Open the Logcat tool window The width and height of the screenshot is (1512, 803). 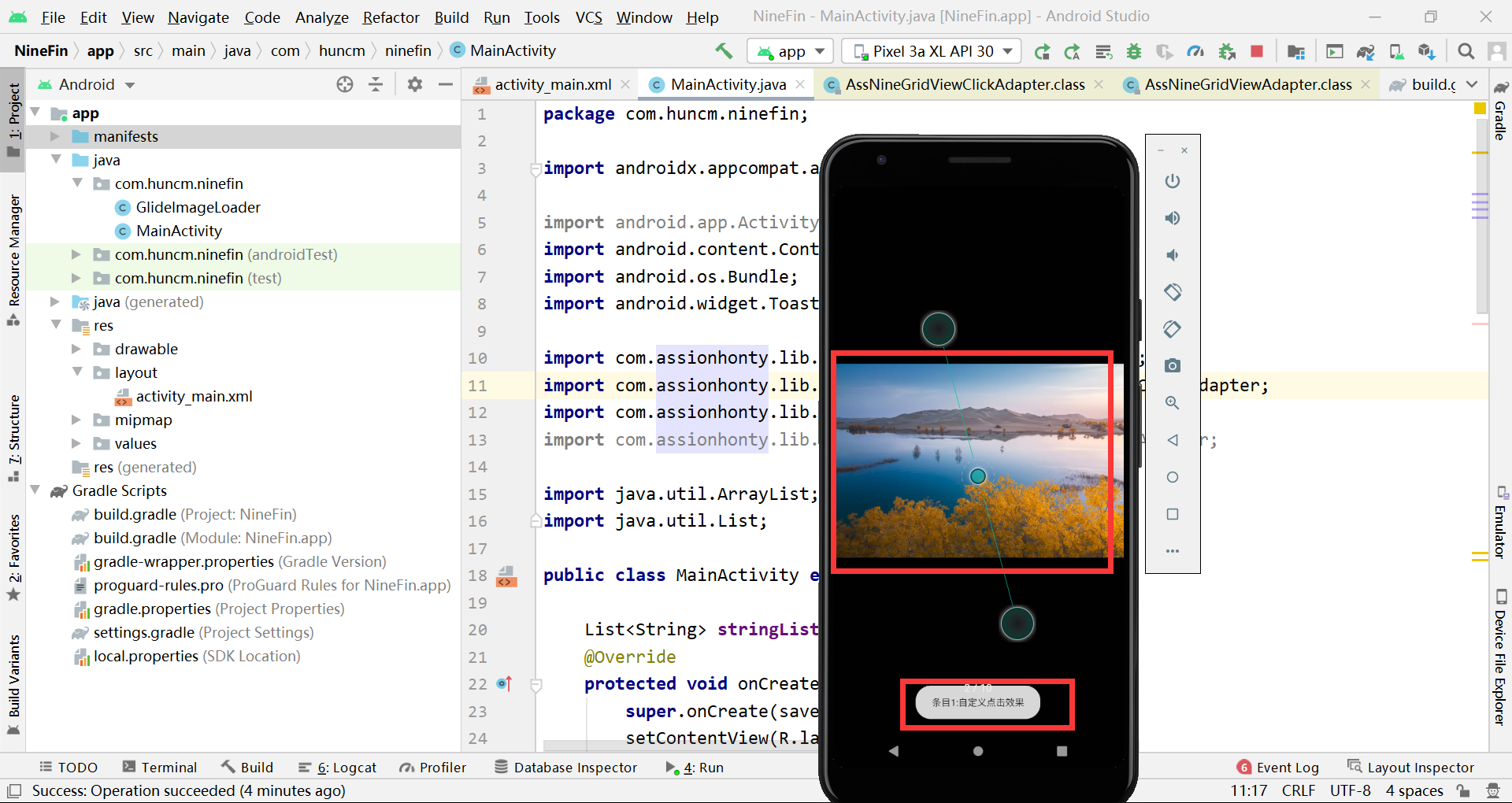(x=337, y=768)
